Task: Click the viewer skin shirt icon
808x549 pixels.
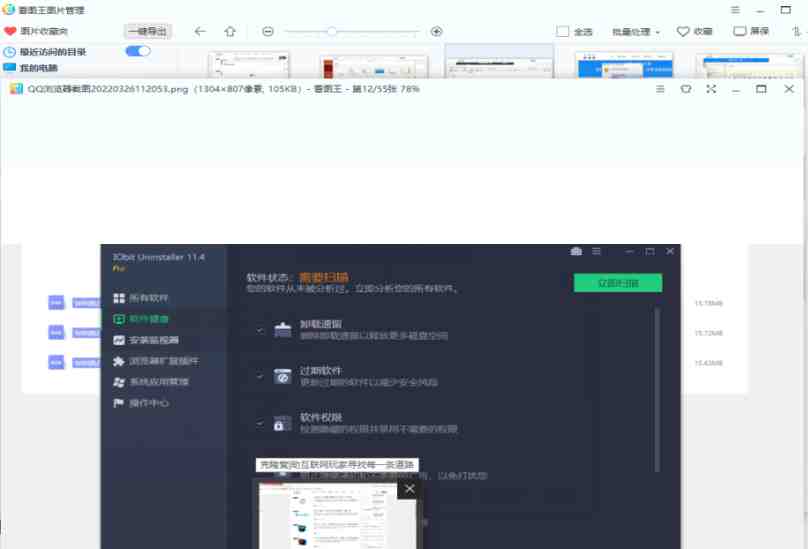Action: (685, 89)
